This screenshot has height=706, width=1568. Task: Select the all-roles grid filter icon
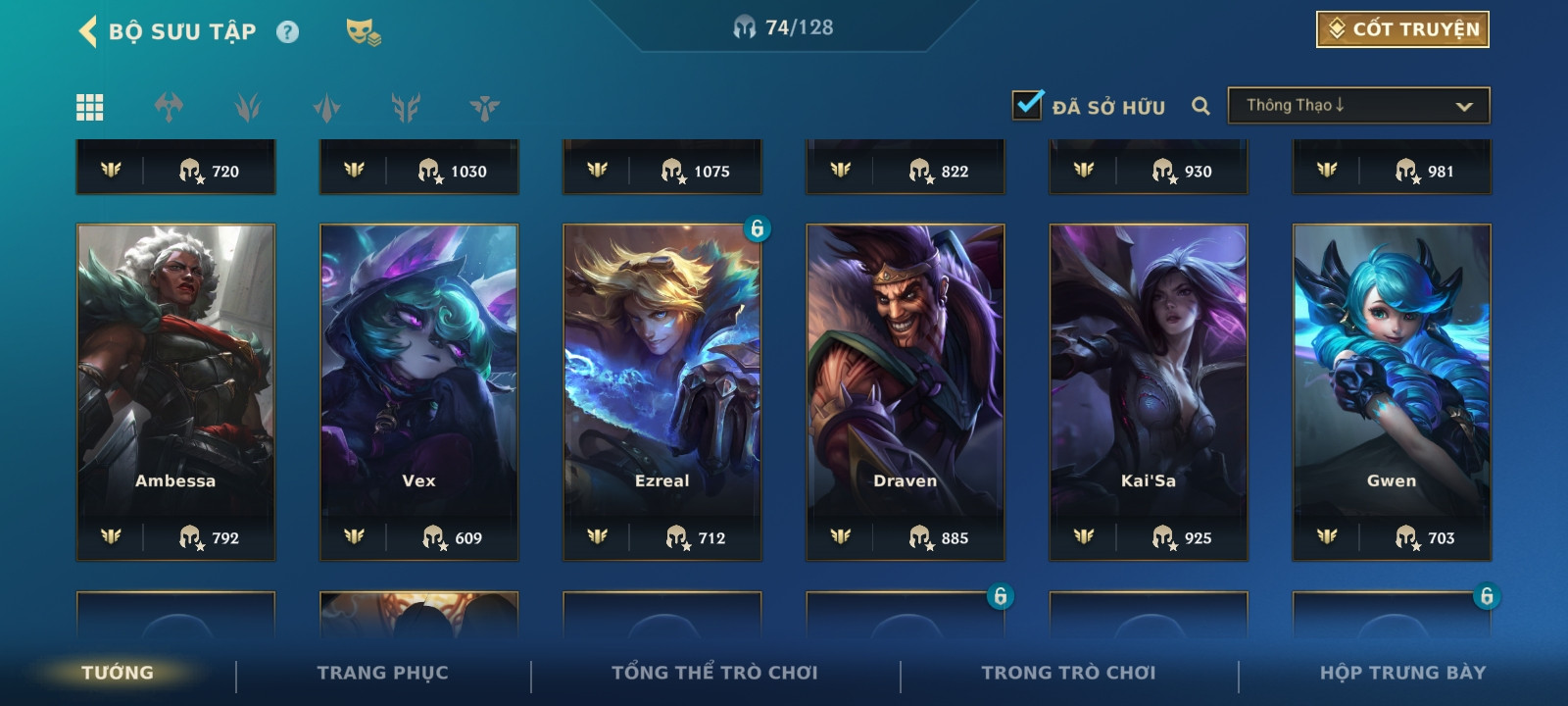(90, 107)
